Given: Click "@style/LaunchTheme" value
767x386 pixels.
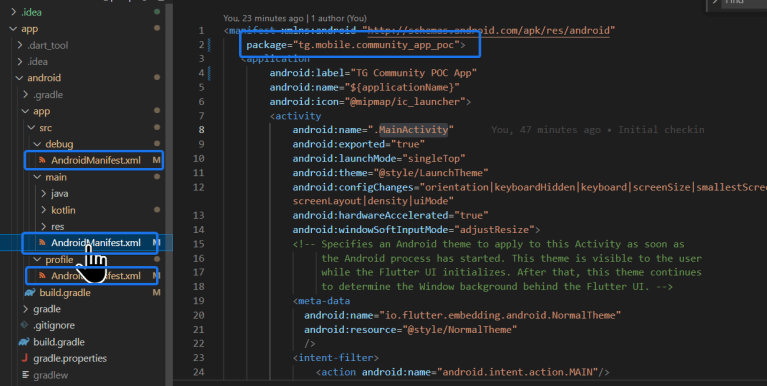Looking at the screenshot, I should (x=430, y=173).
